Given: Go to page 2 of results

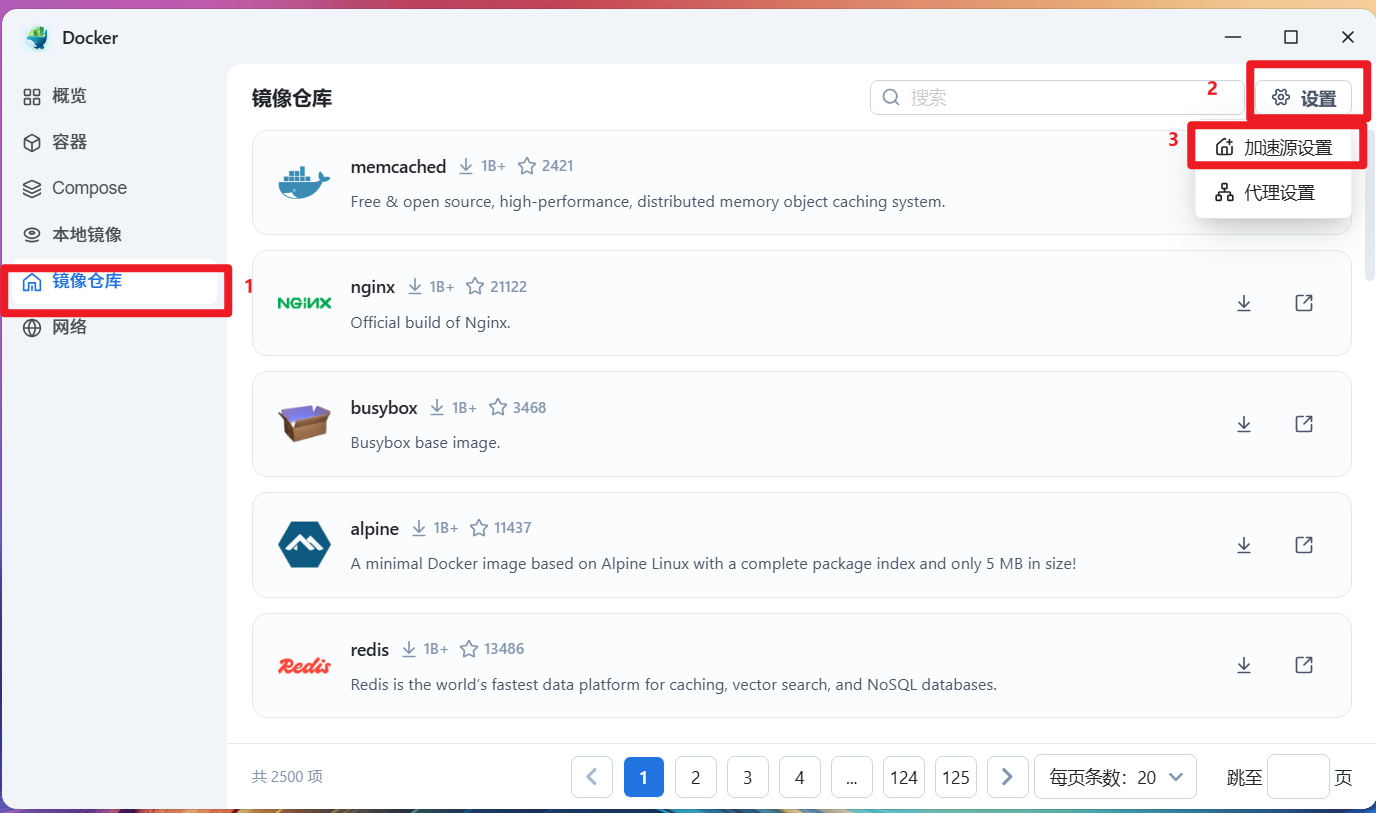Looking at the screenshot, I should point(695,777).
